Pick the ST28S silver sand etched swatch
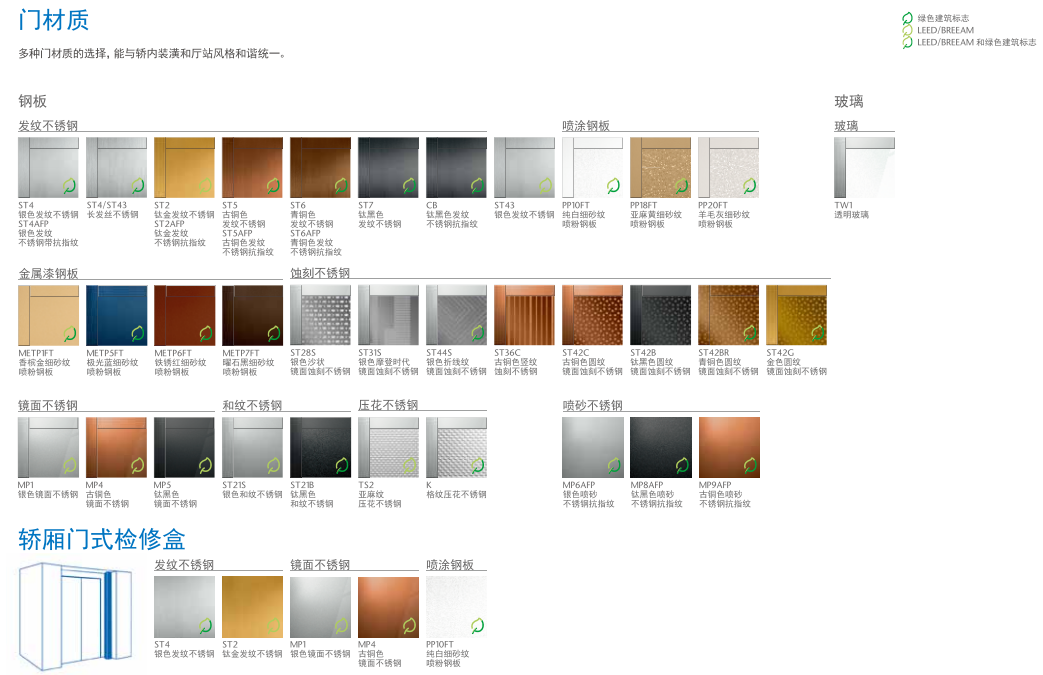 click(x=320, y=315)
